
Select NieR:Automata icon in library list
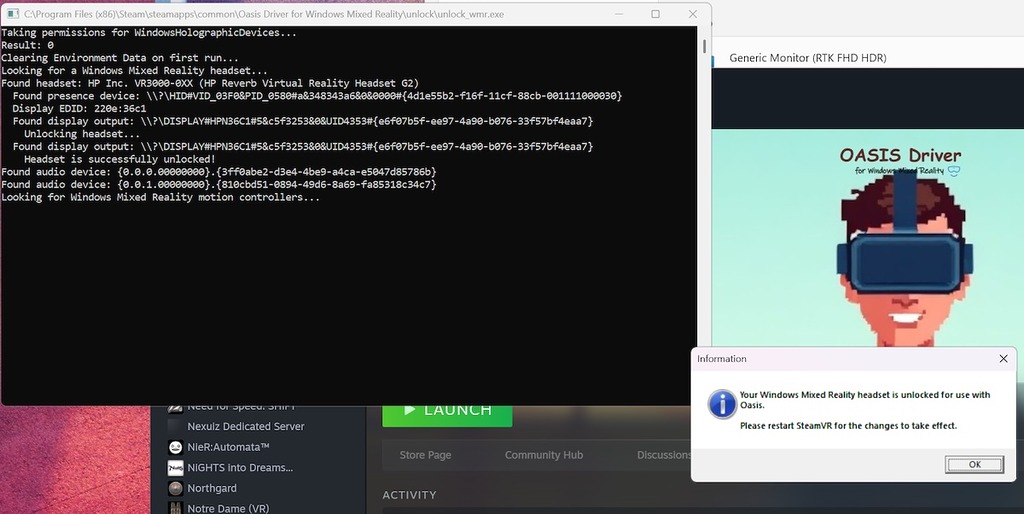pos(175,447)
